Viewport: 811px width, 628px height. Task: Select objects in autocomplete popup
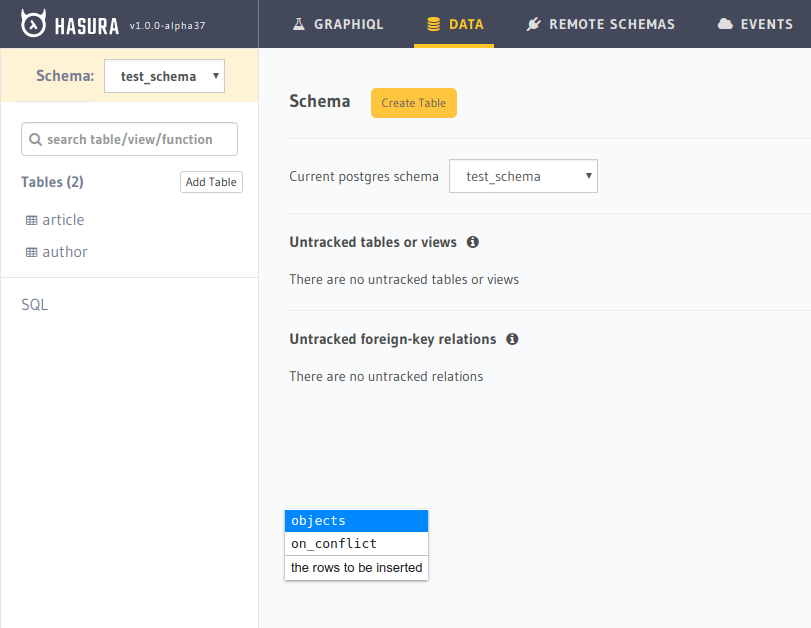pos(356,521)
